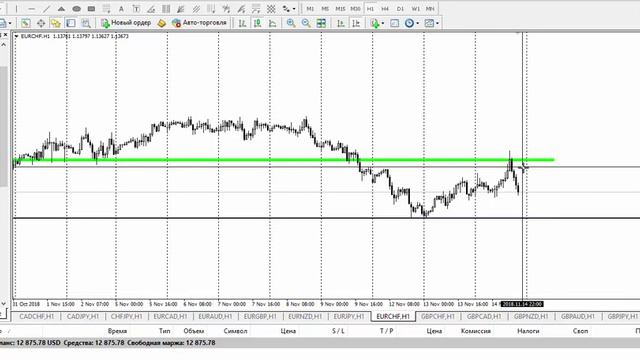Open MetaEditor via the yellow book icon
640x360 pixels.
pyautogui.click(x=162, y=23)
